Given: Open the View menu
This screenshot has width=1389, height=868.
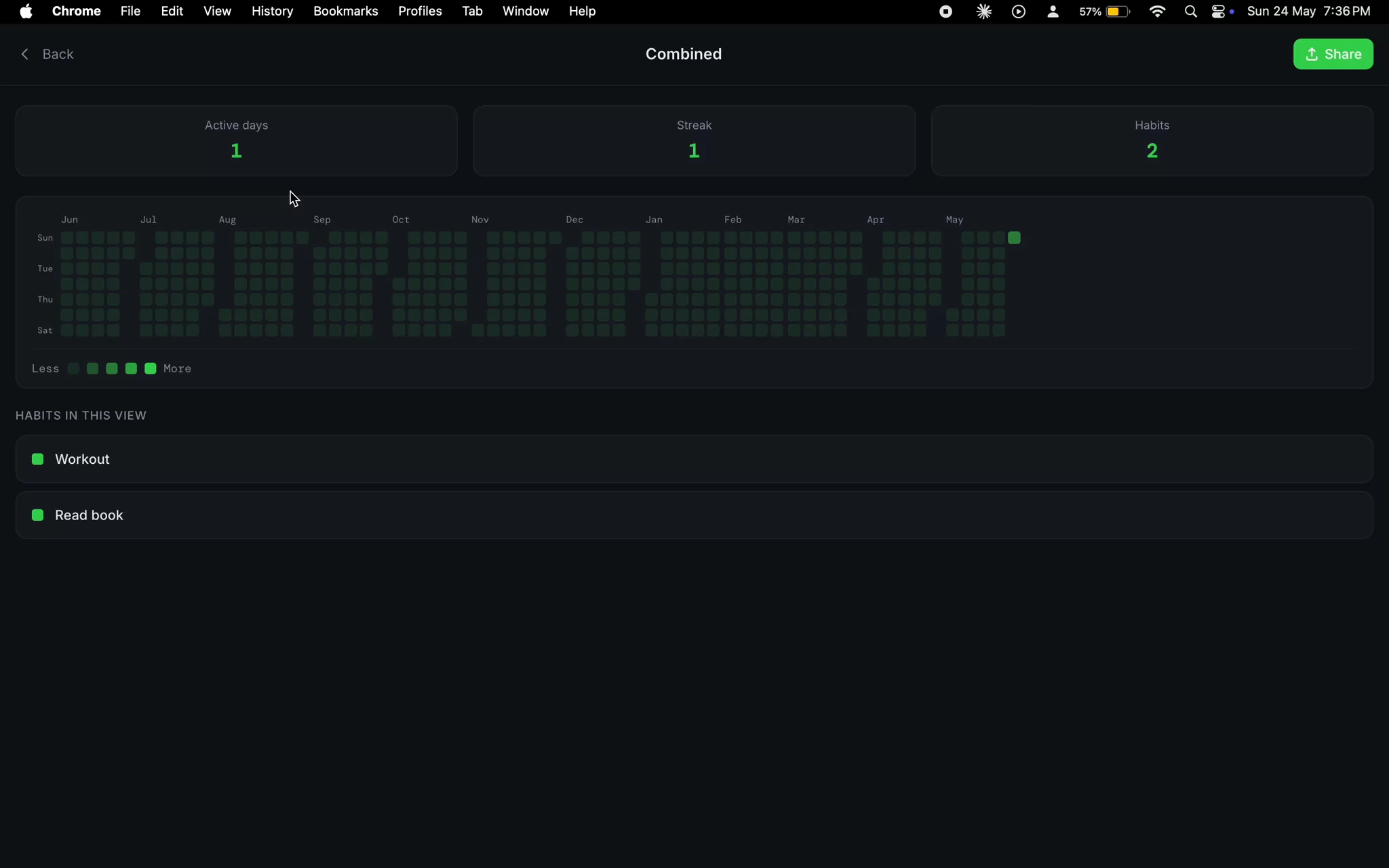Looking at the screenshot, I should coord(217,12).
